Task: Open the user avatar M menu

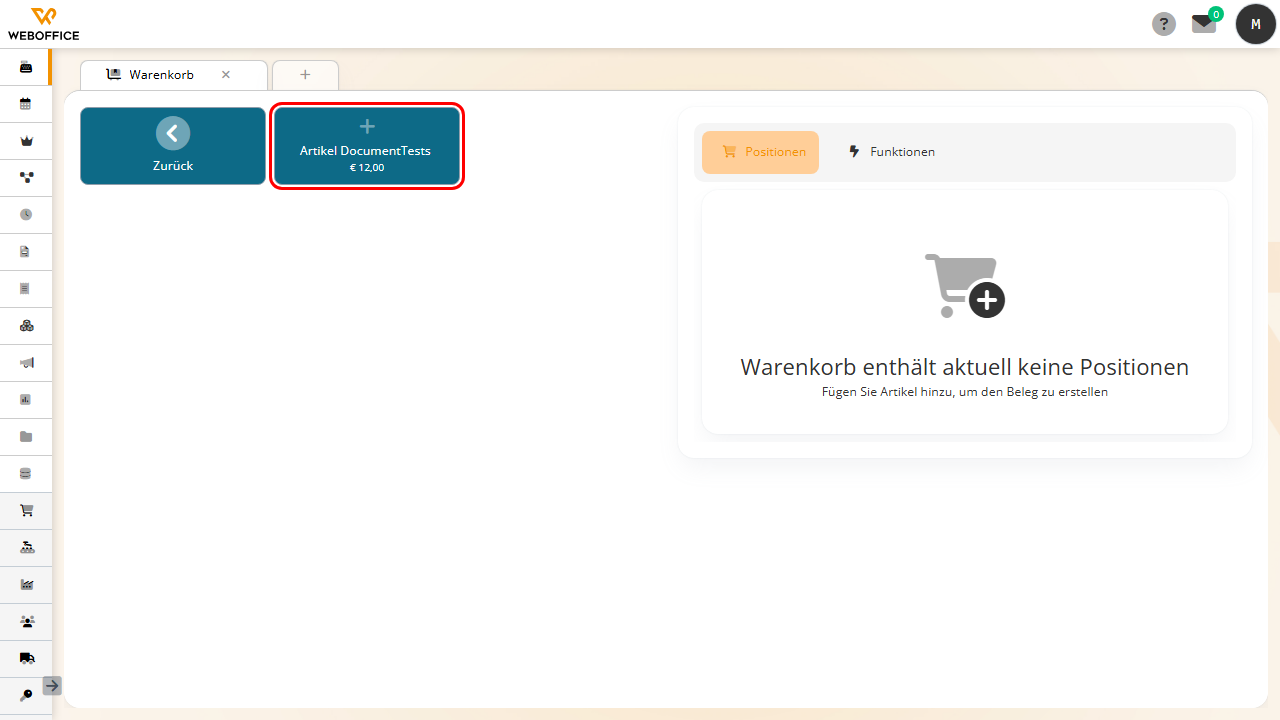Action: pyautogui.click(x=1256, y=24)
